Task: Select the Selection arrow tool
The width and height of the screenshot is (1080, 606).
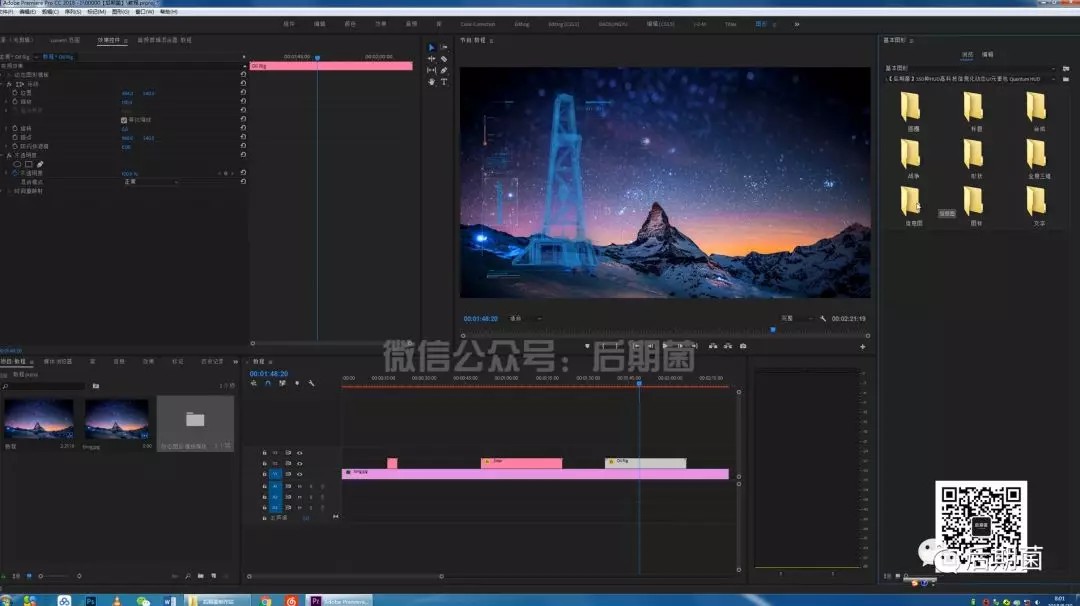Action: pos(432,48)
